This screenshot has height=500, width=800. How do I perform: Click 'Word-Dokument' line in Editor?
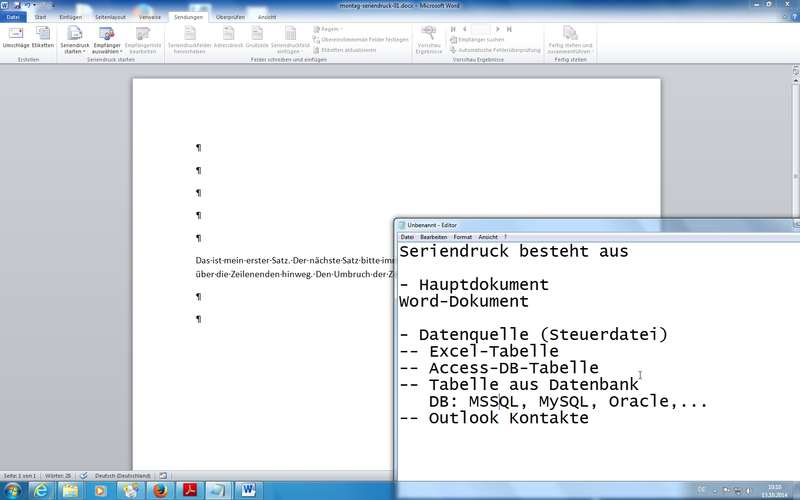(x=464, y=302)
